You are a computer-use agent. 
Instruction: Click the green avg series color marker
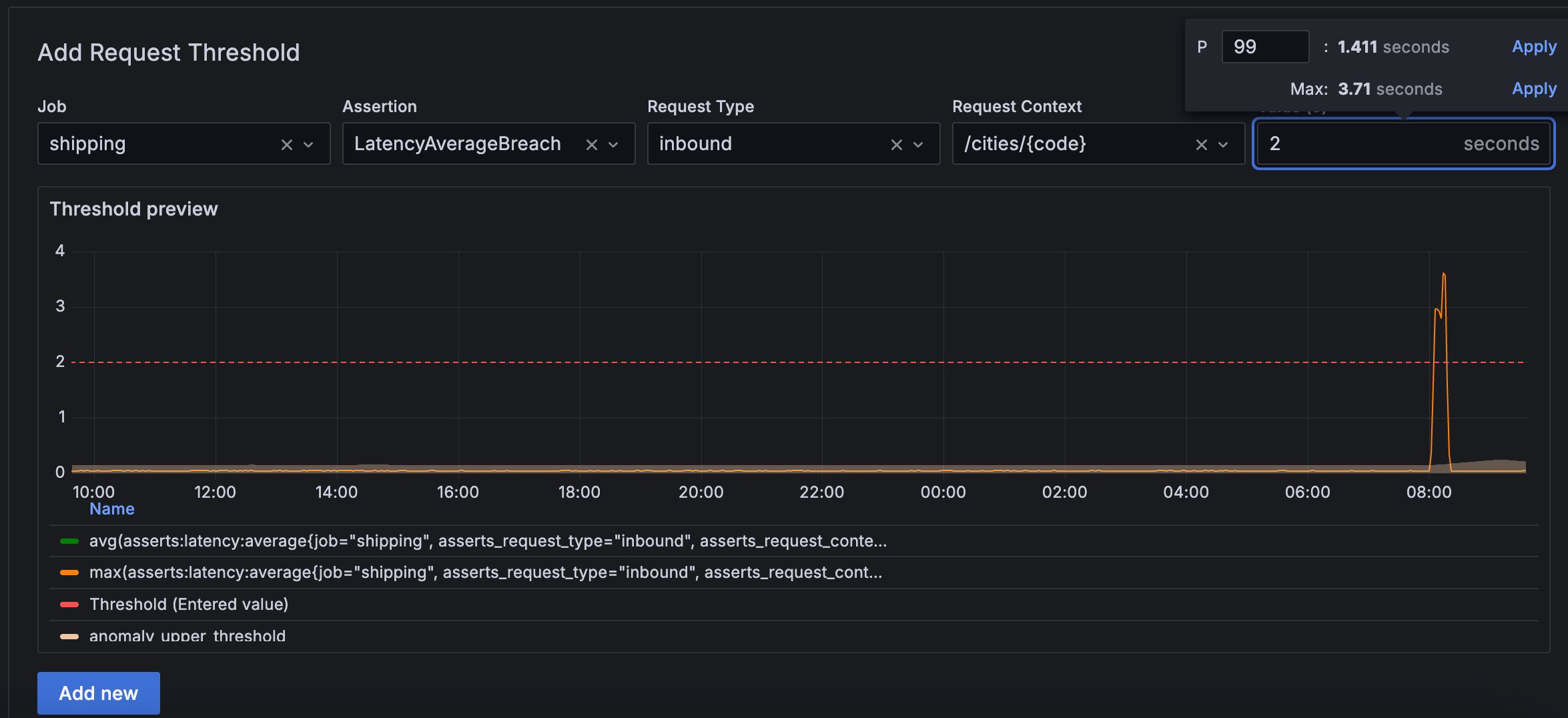tap(69, 541)
